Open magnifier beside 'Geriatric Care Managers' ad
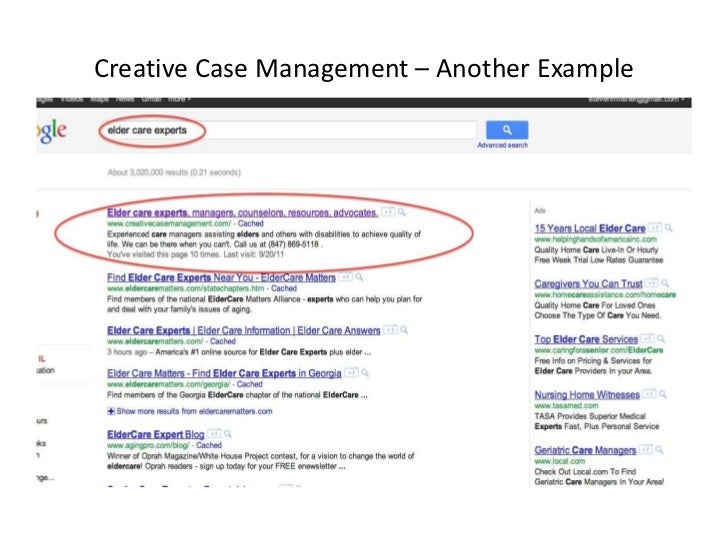 coord(659,450)
